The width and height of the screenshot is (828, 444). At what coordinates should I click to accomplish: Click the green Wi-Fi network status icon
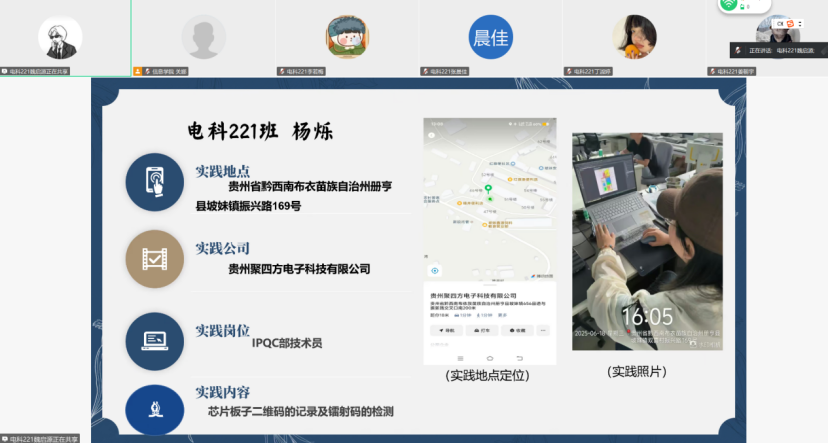729,5
